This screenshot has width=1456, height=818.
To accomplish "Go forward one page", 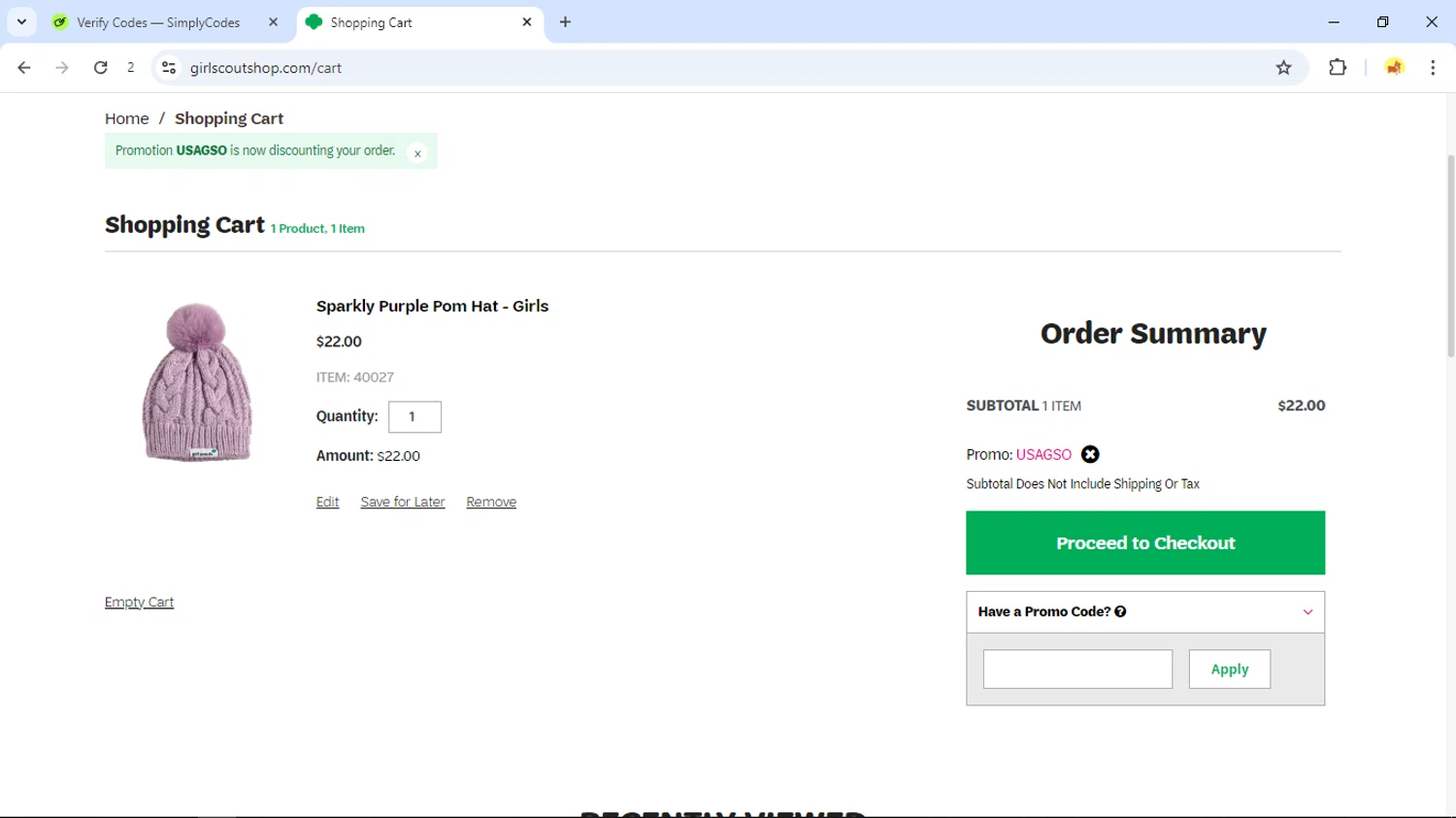I will tap(62, 68).
